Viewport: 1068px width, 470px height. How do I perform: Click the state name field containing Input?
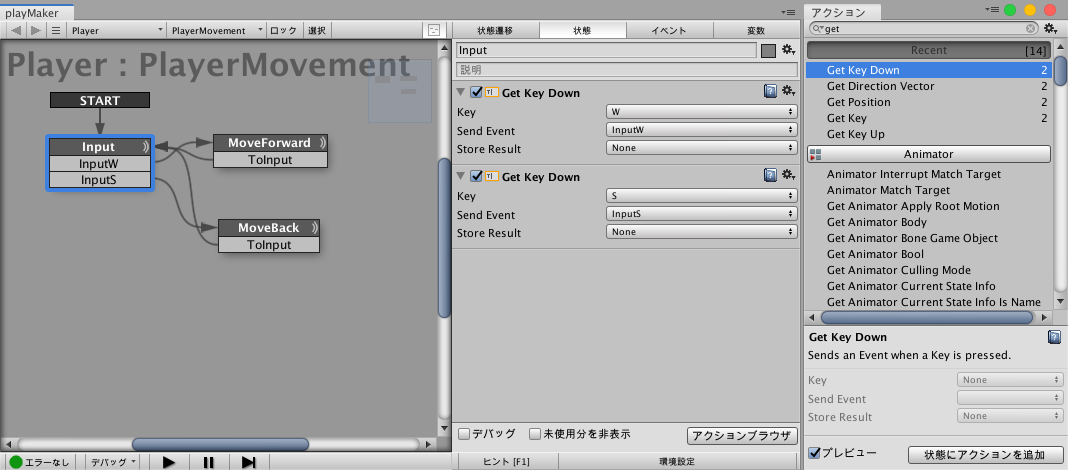click(x=606, y=50)
